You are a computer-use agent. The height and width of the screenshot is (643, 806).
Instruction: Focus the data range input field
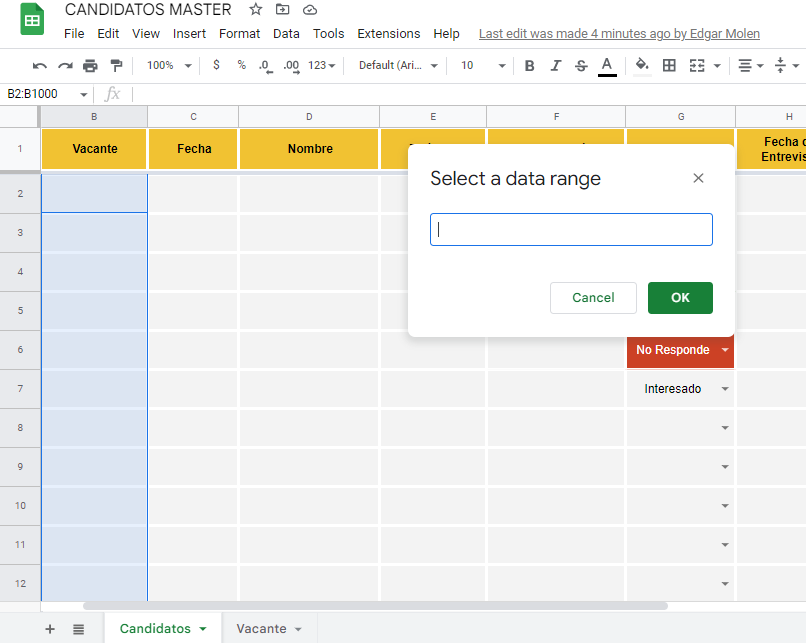coord(571,229)
